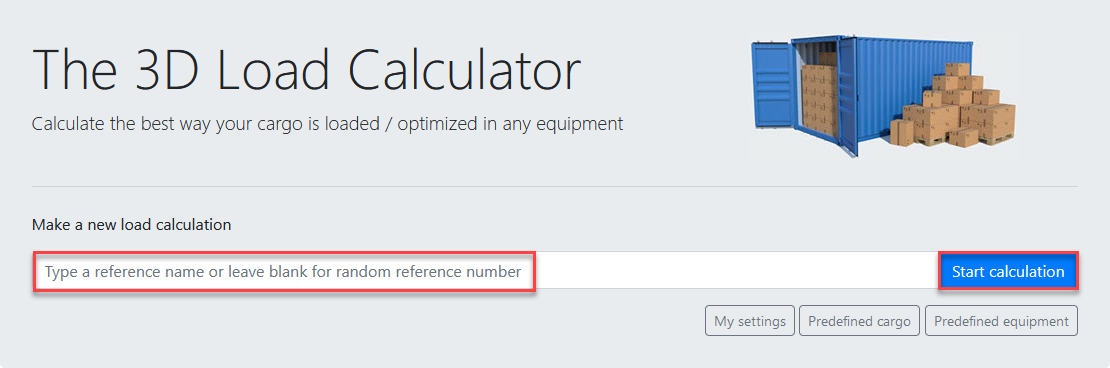Viewport: 1110px width, 368px height.
Task: Open My settings
Action: pos(750,321)
